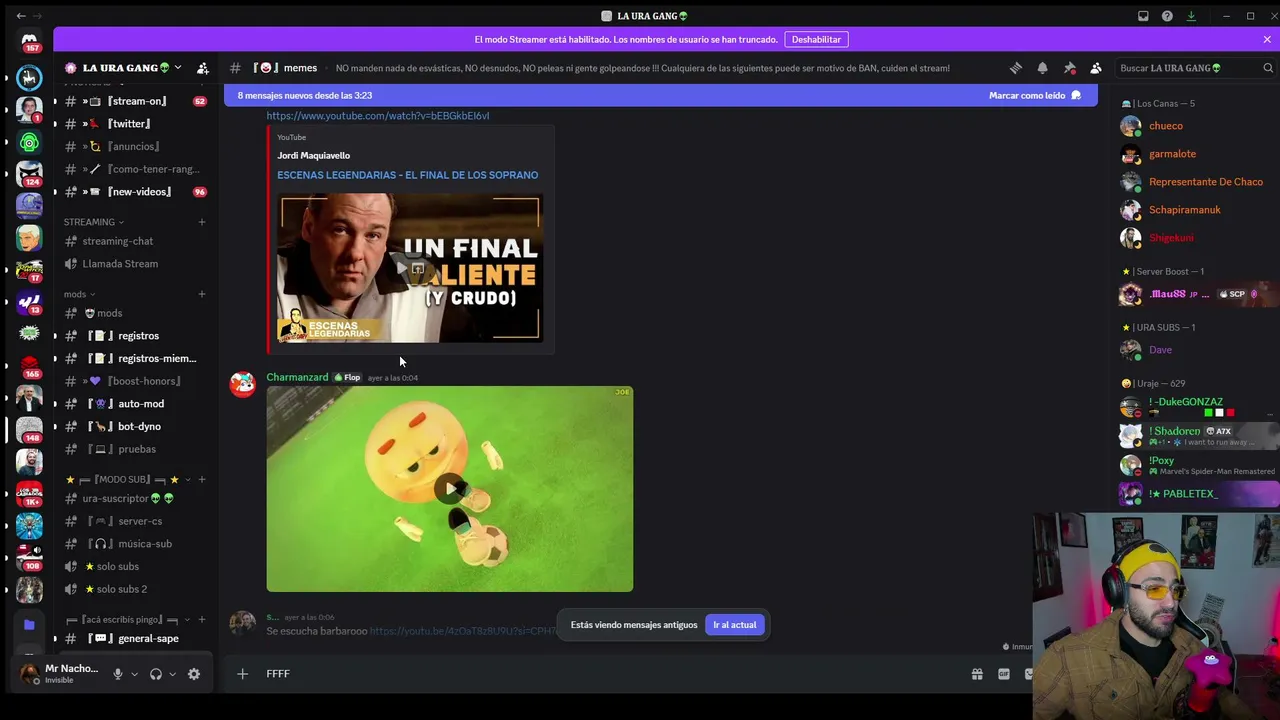Open the inbox icon in title bar

tap(1143, 16)
